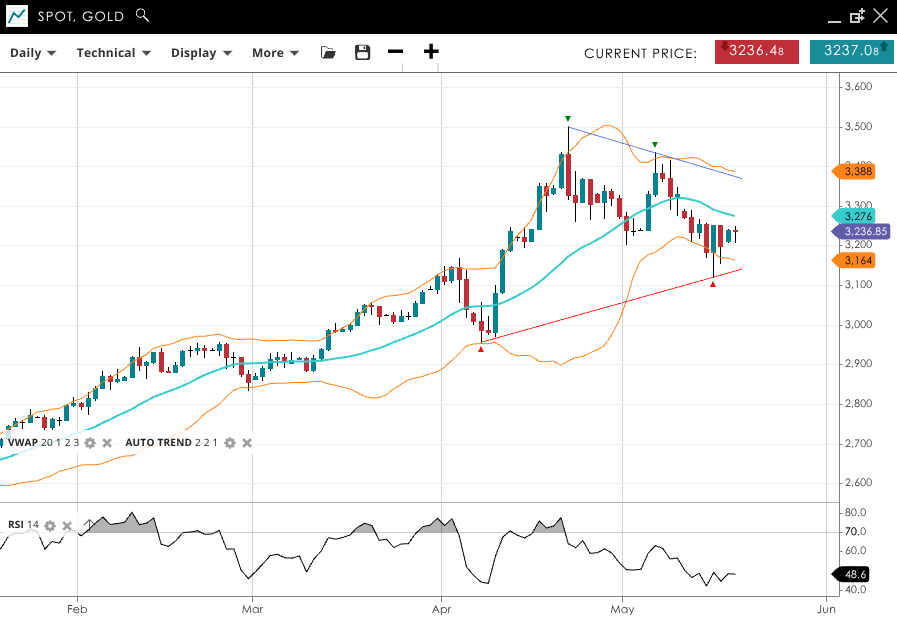The height and width of the screenshot is (621, 897).
Task: Expand the Daily timeframe dropdown
Action: (x=33, y=53)
